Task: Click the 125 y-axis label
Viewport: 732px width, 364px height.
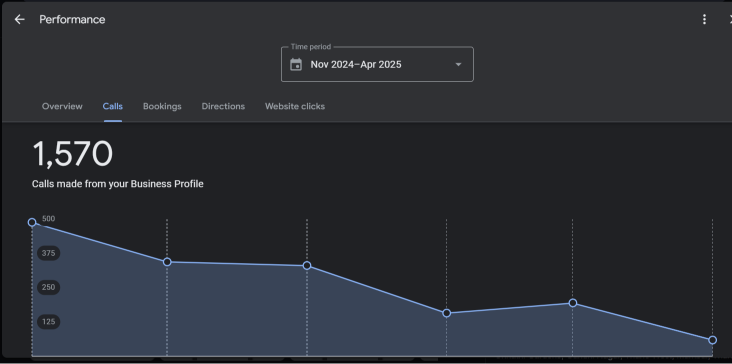Action: pyautogui.click(x=49, y=322)
